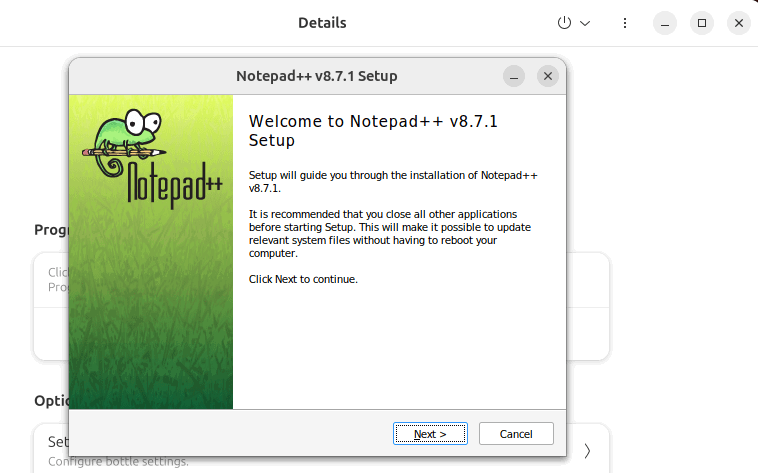
Task: Maximize the Bottles Details window
Action: tap(702, 23)
